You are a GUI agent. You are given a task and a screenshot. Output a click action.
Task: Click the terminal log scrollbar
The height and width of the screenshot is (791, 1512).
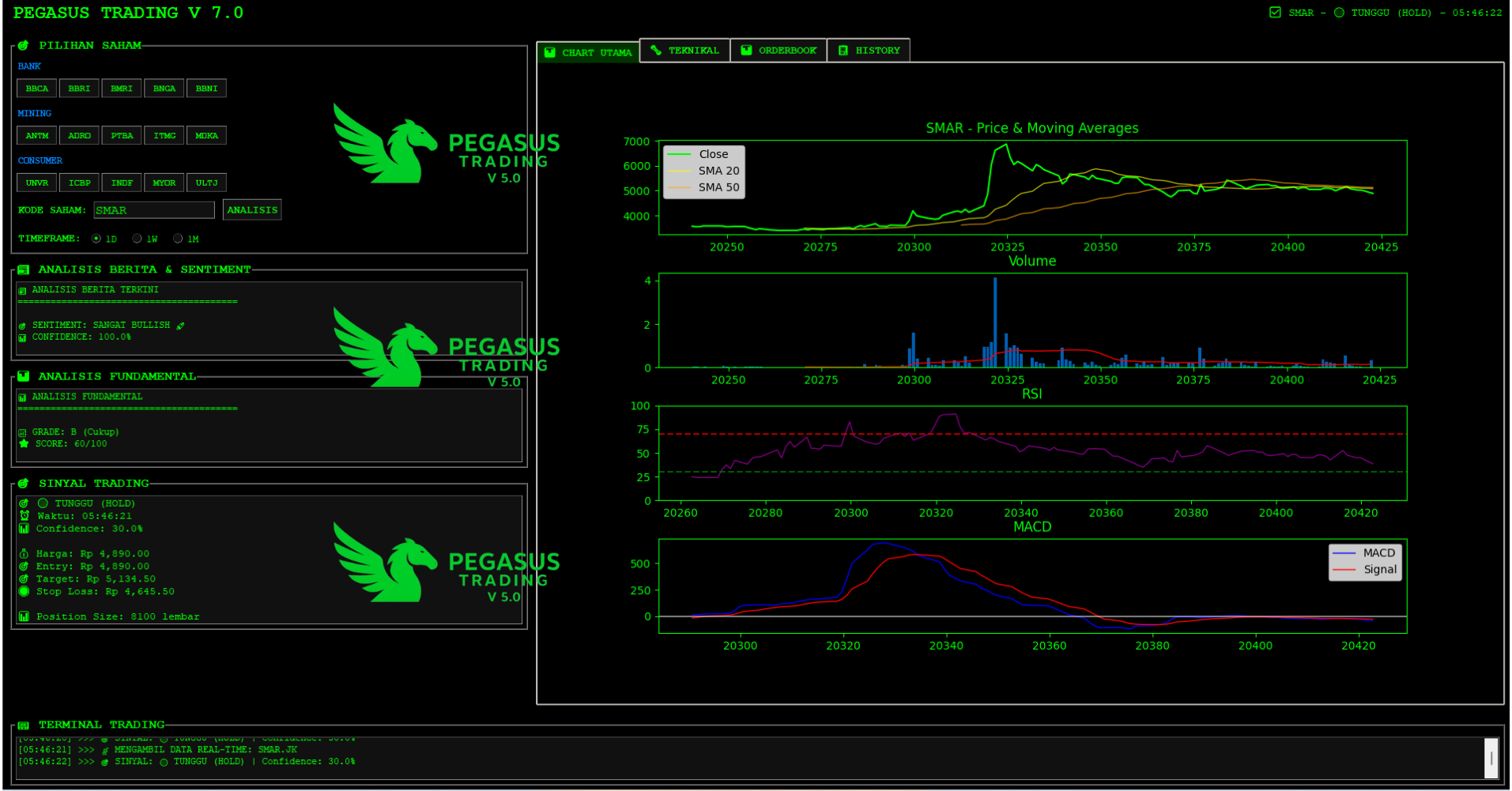click(x=1491, y=759)
